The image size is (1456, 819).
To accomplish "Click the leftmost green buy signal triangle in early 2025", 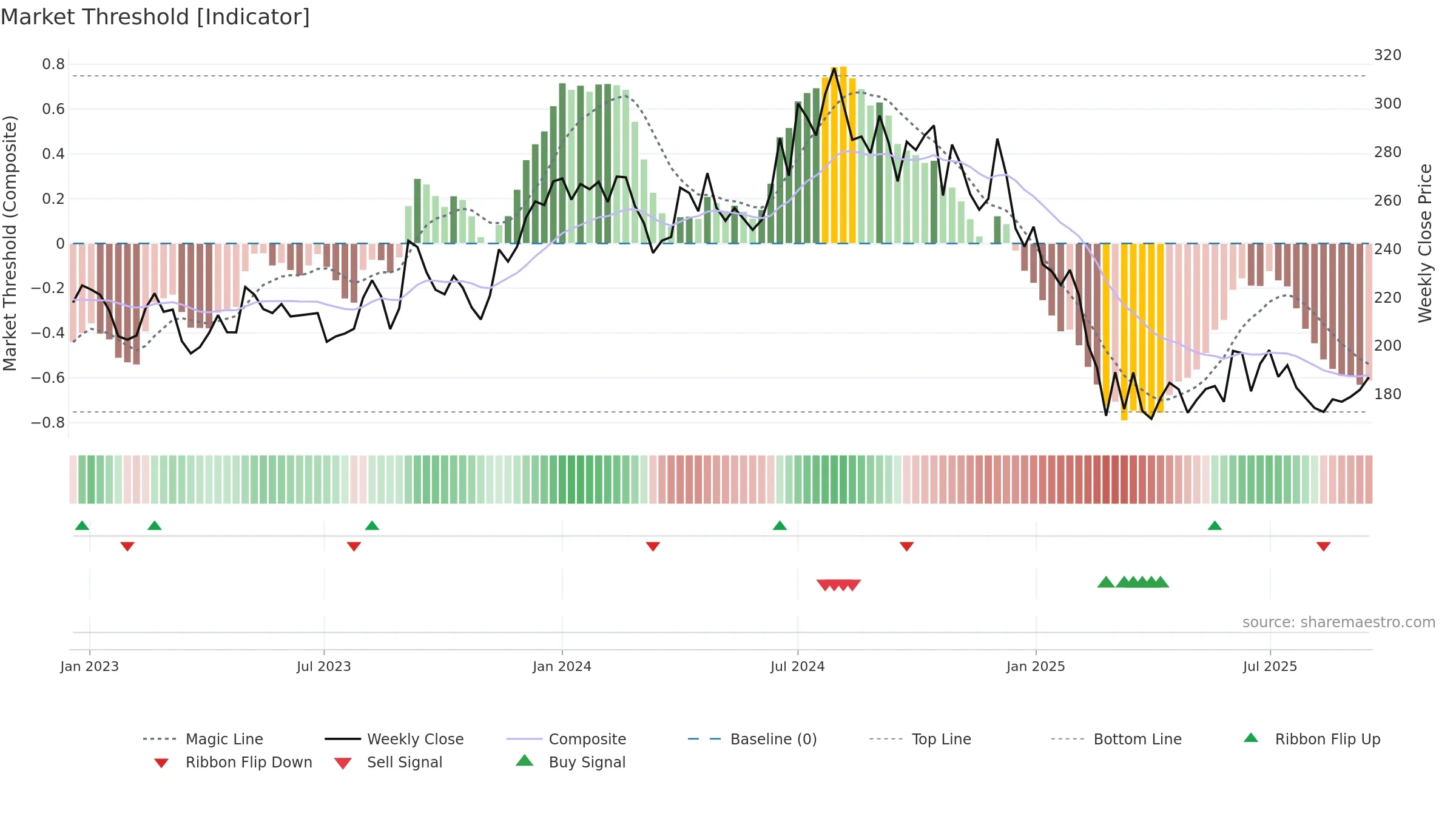I will pos(1106,582).
